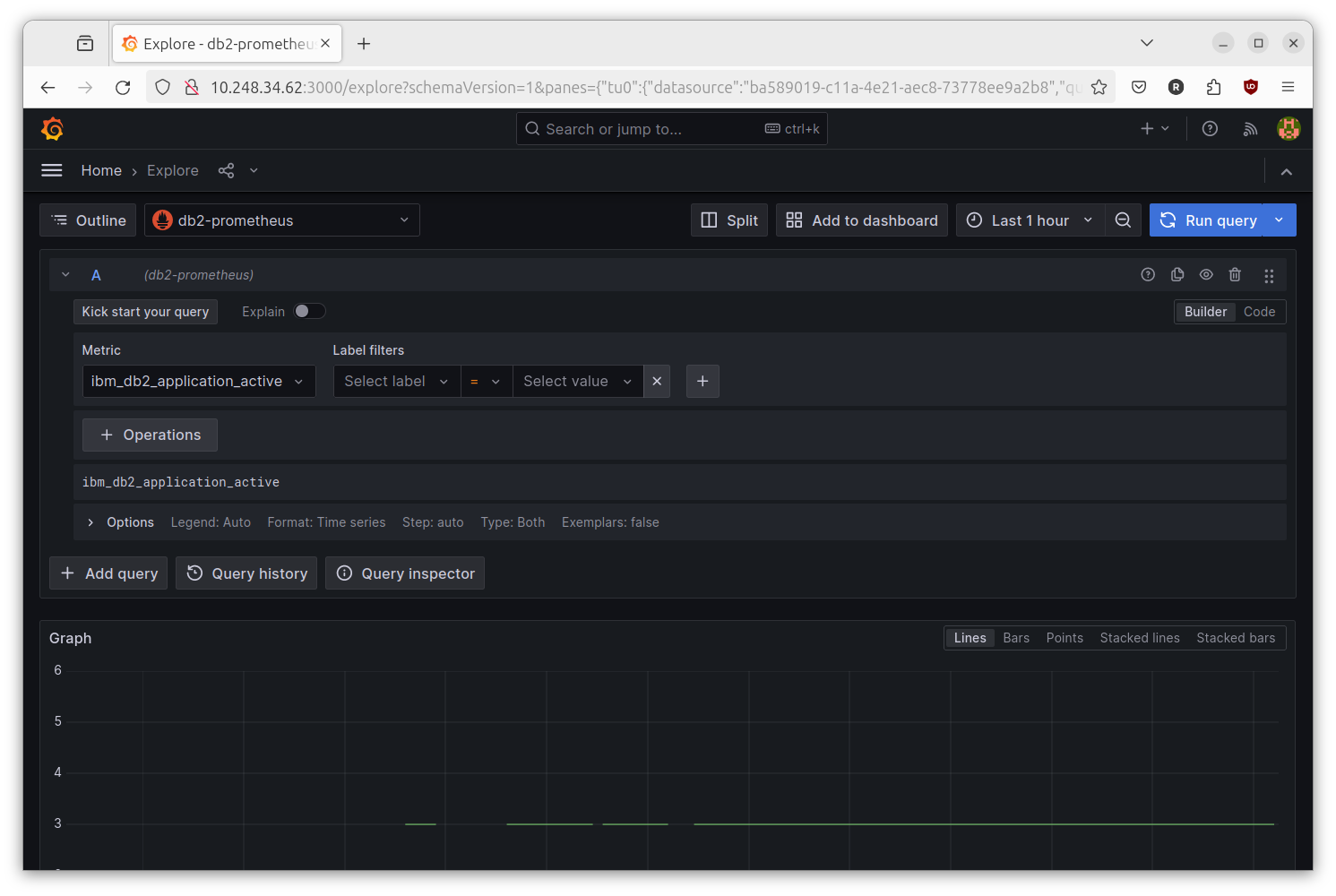The height and width of the screenshot is (896, 1336).
Task: Click Add to dashboard button
Action: (862, 220)
